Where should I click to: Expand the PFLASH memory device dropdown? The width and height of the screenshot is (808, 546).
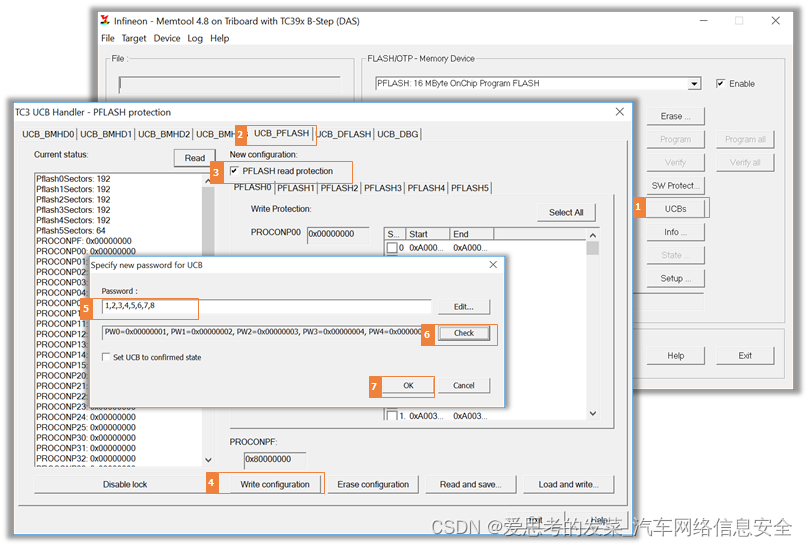tap(695, 83)
